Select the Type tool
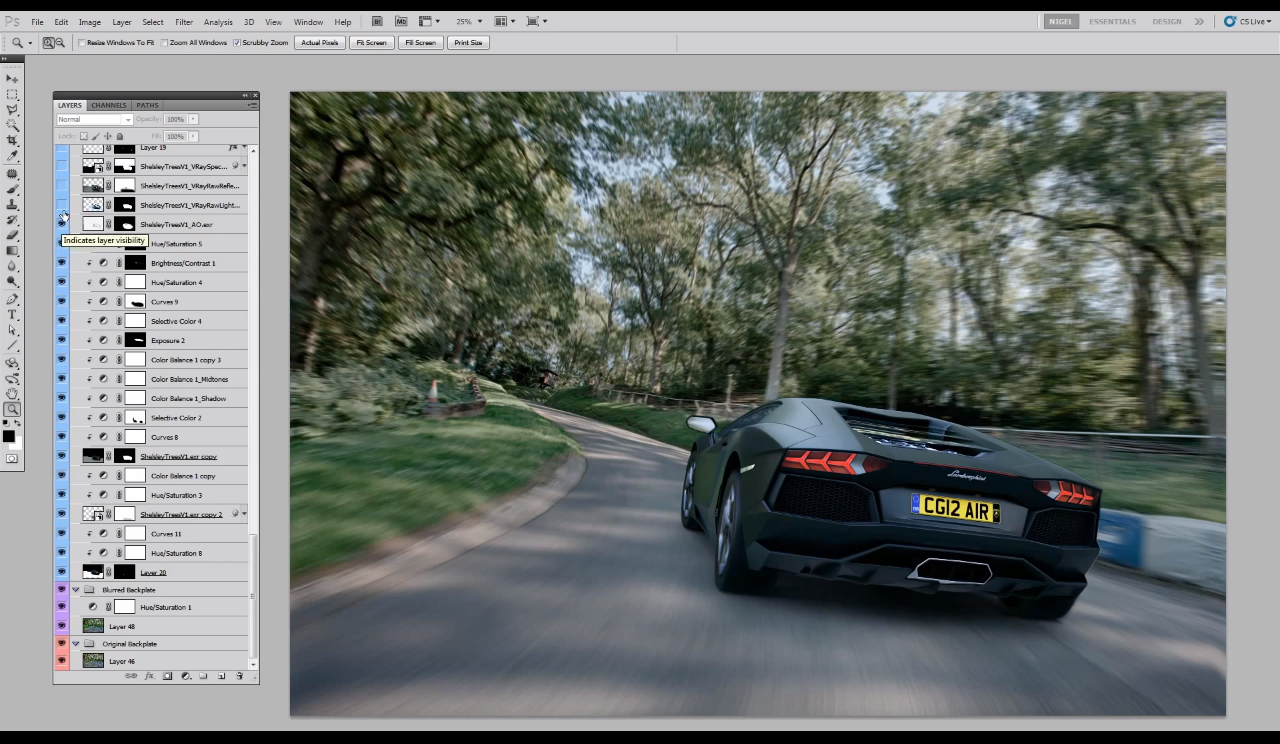The width and height of the screenshot is (1280, 744). pos(12,314)
